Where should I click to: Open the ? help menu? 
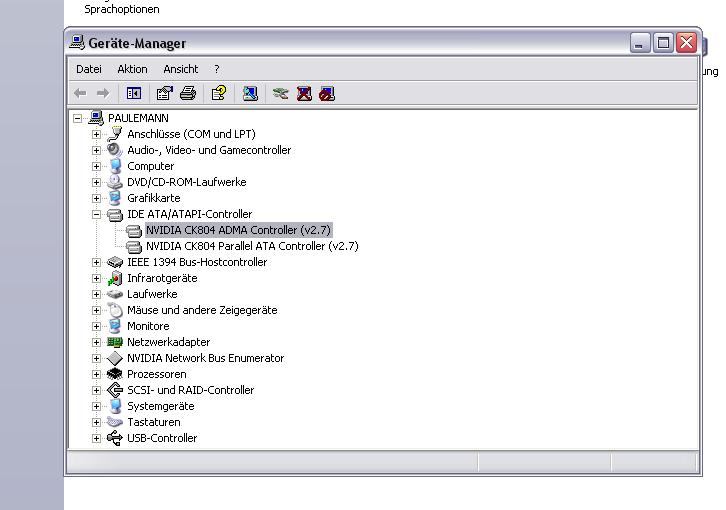(x=217, y=69)
